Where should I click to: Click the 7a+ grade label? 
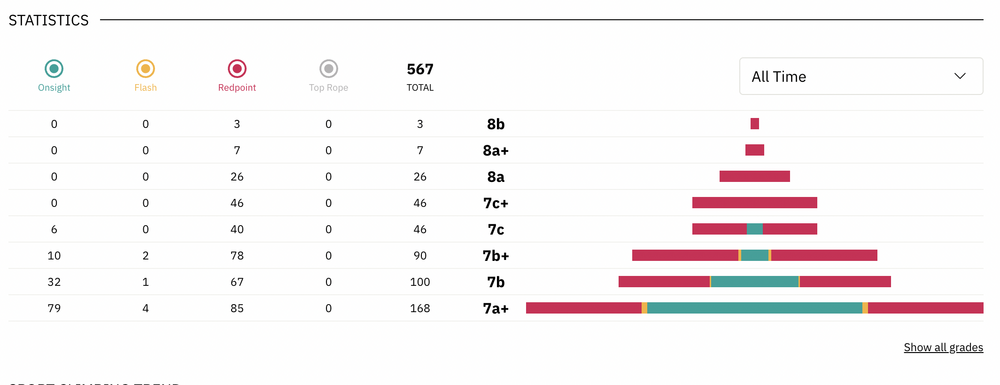point(496,309)
